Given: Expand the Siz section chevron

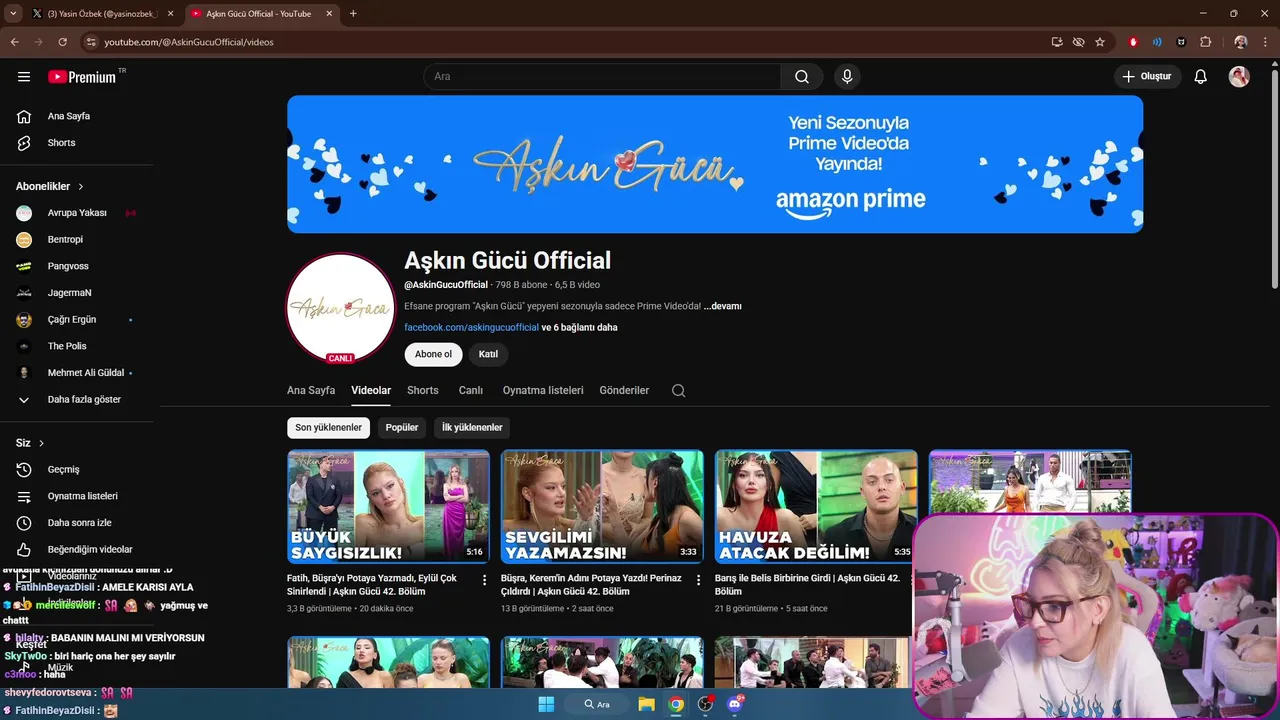Looking at the screenshot, I should 41,443.
